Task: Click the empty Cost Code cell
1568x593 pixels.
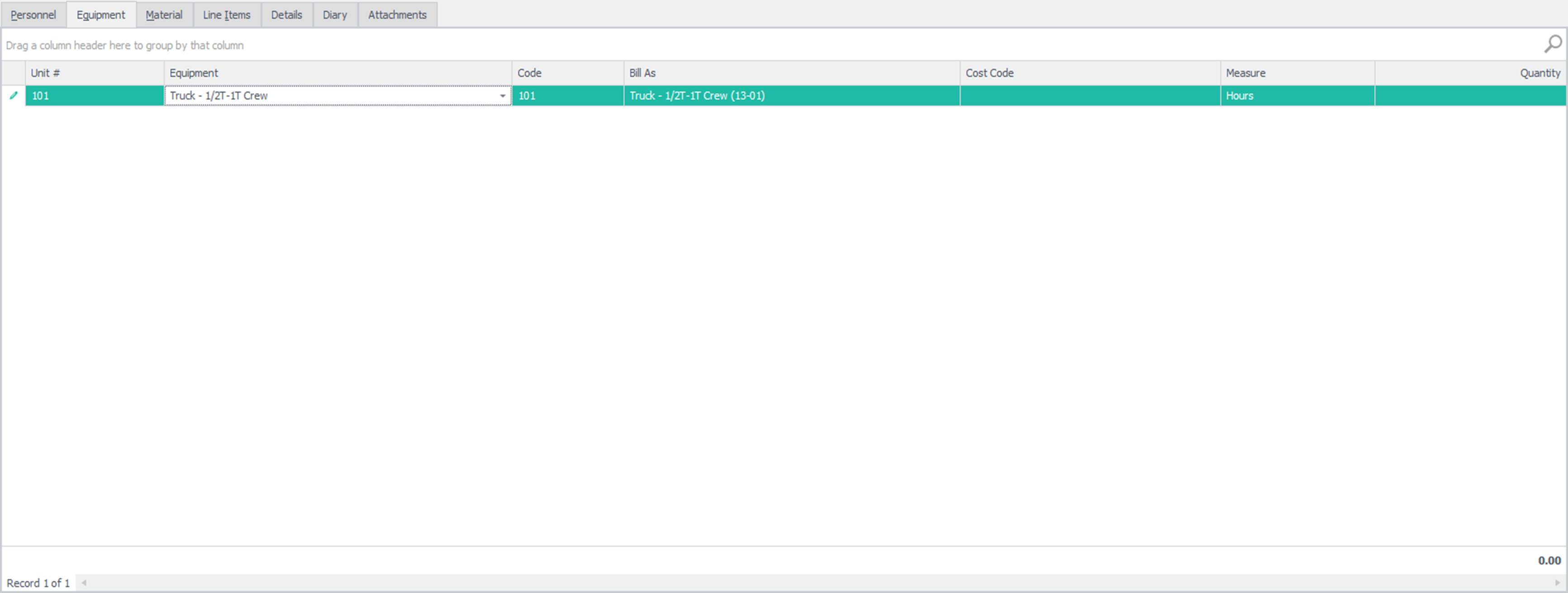Action: 1089,96
